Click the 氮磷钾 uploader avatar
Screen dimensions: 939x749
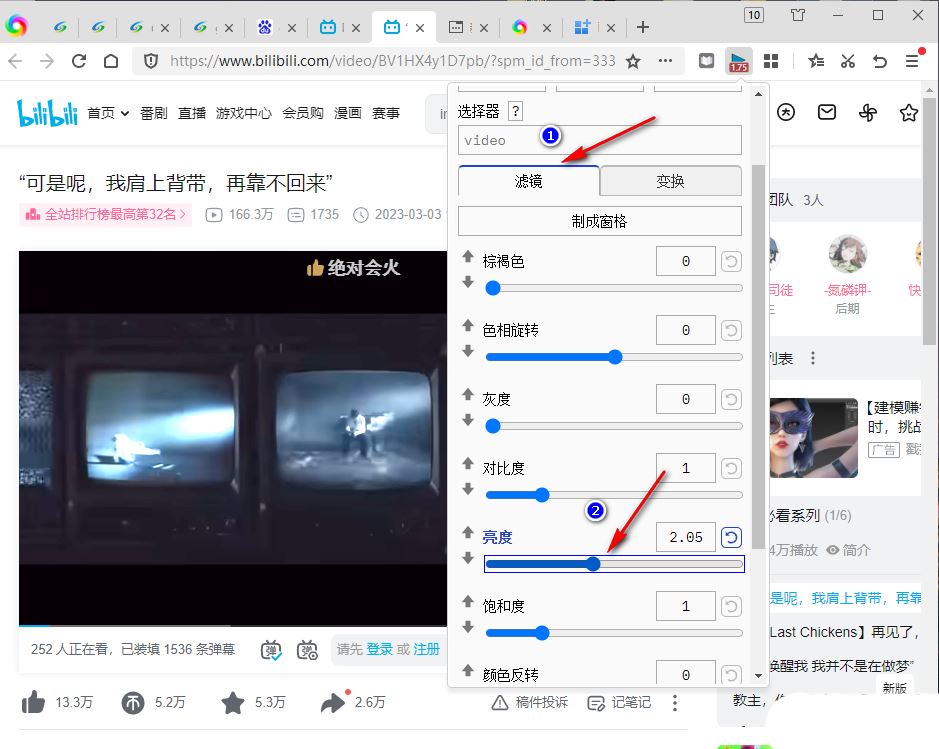[847, 254]
